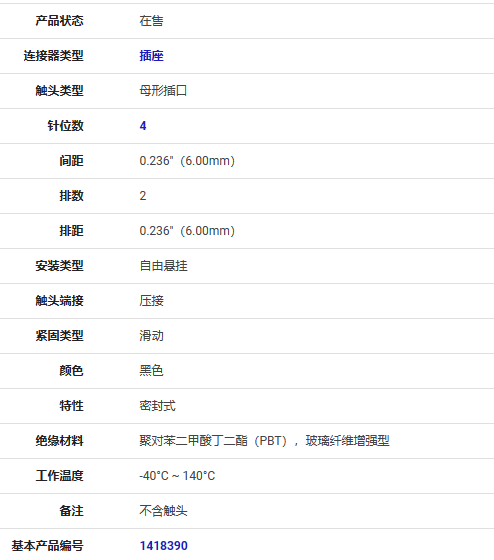Open the 插座 connector type link

(x=151, y=56)
